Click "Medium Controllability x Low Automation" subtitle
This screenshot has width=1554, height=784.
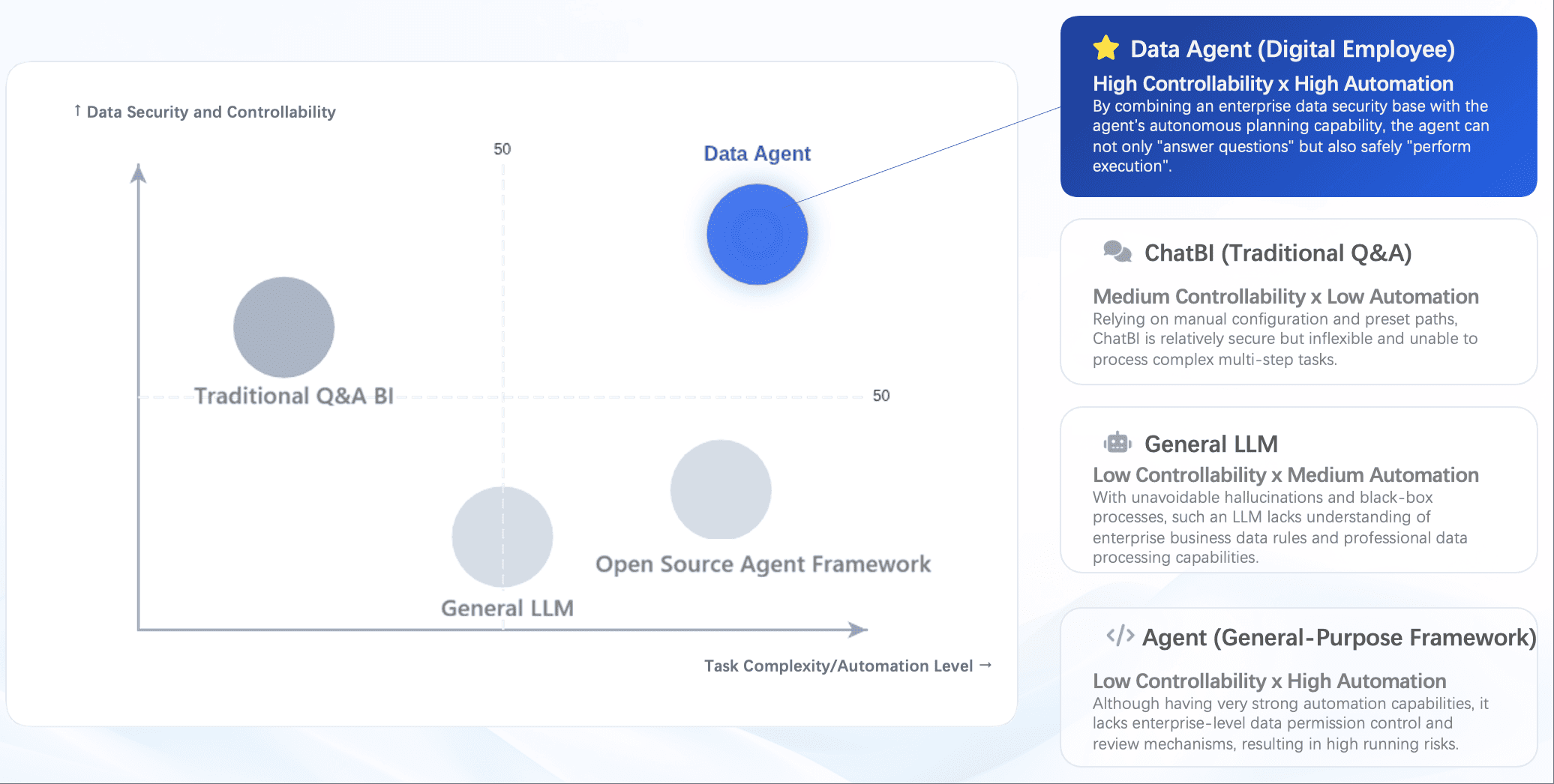1285,297
